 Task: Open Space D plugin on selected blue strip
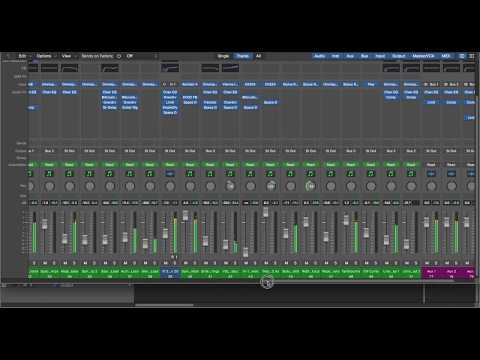(x=170, y=113)
